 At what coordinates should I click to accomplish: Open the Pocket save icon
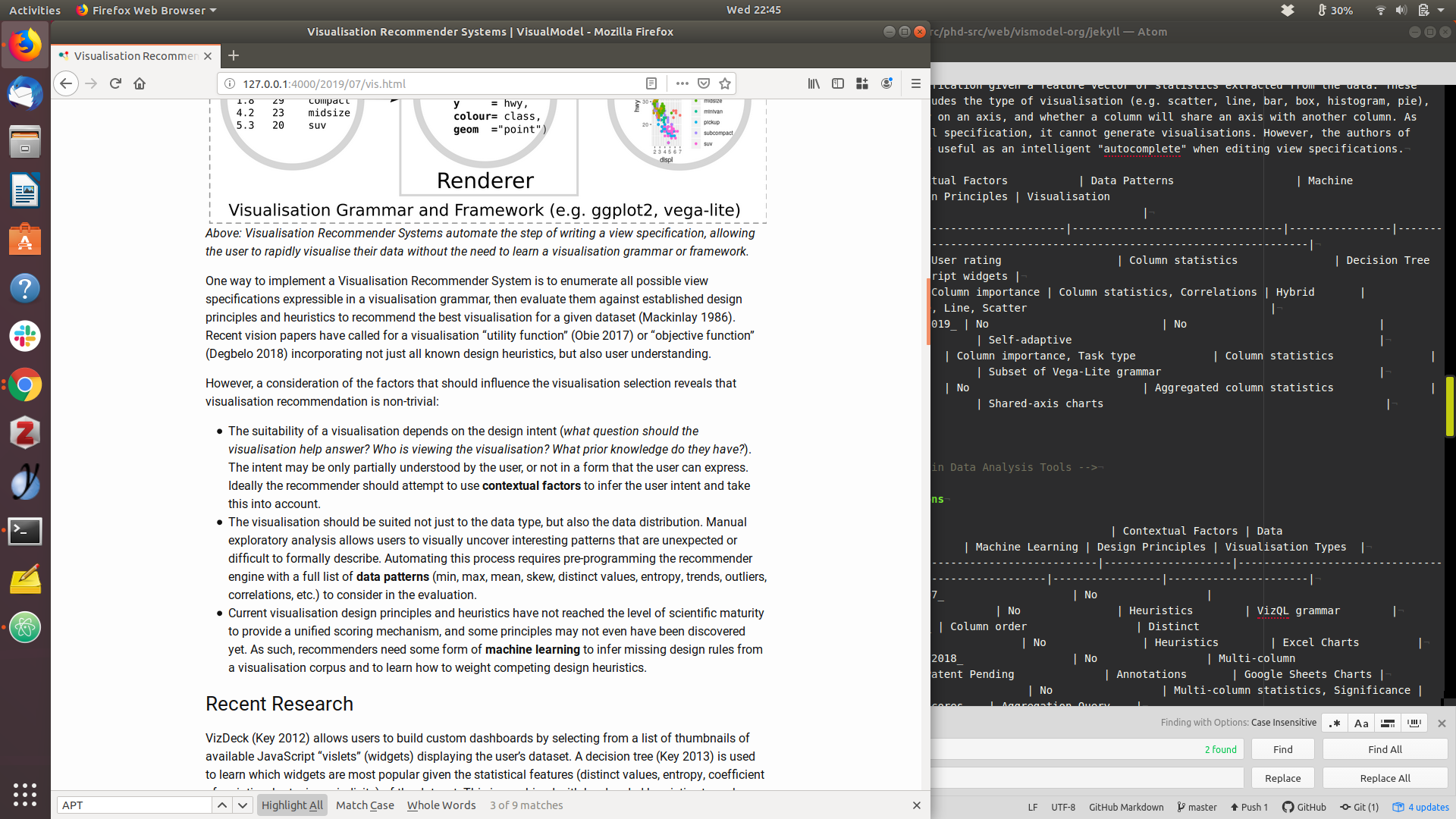point(704,83)
